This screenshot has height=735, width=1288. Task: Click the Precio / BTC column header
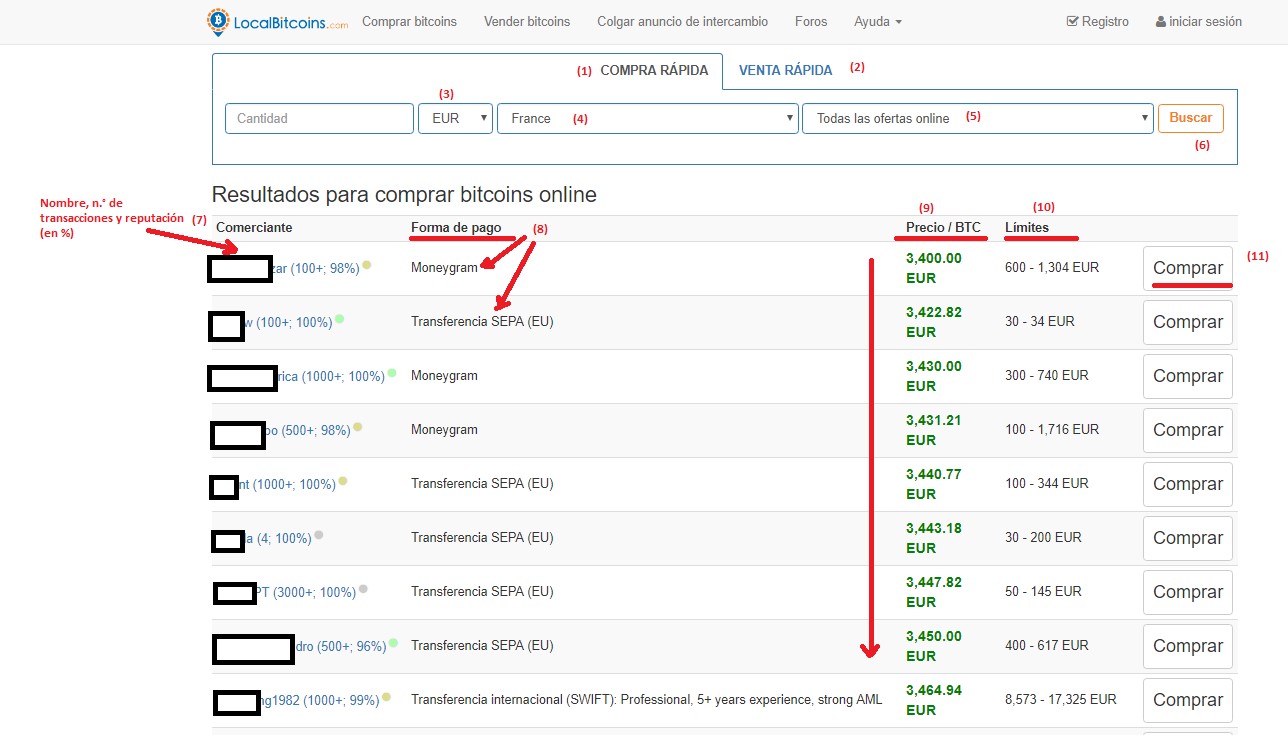coord(943,228)
